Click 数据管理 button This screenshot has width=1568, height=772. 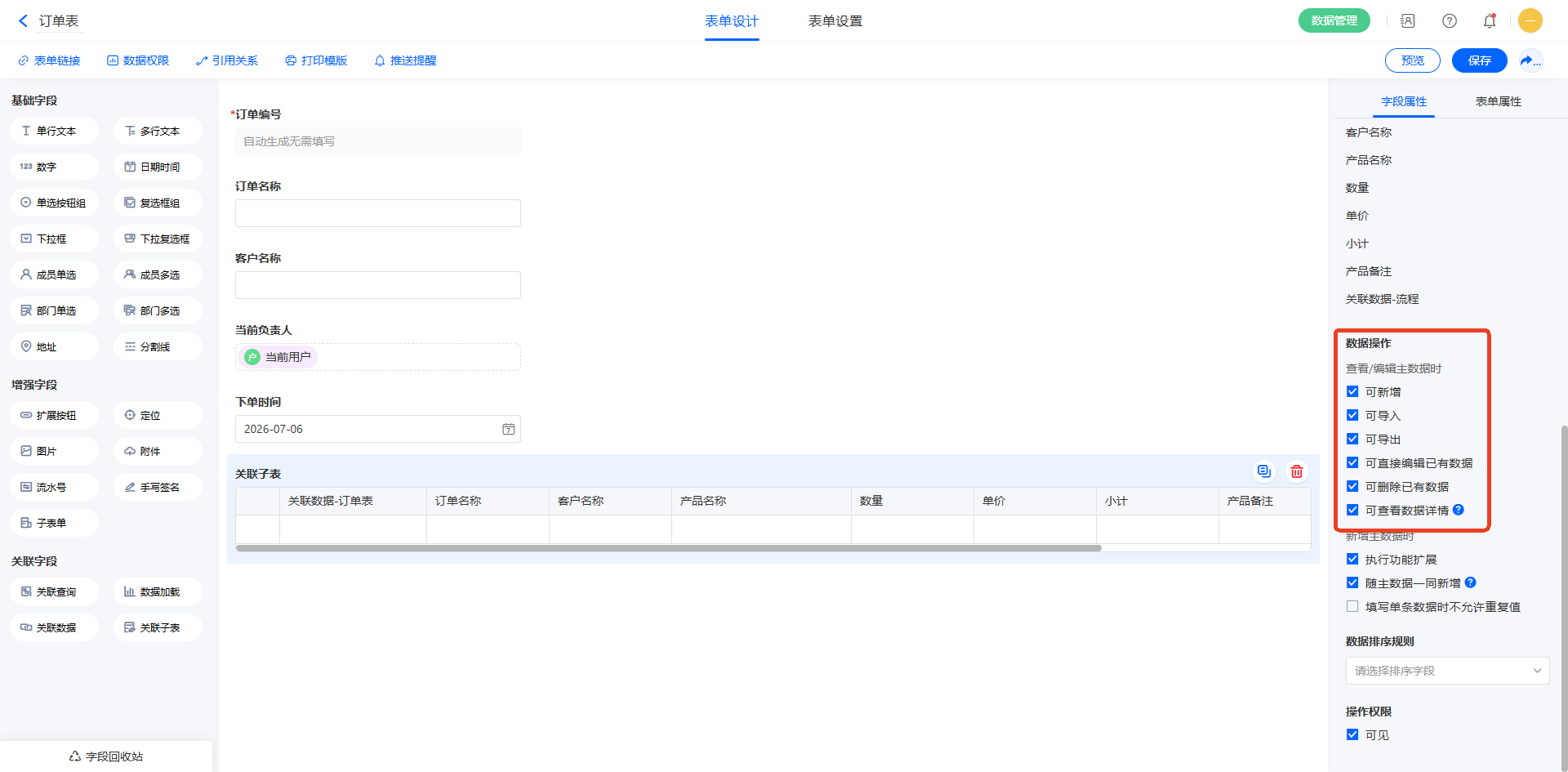[x=1334, y=20]
